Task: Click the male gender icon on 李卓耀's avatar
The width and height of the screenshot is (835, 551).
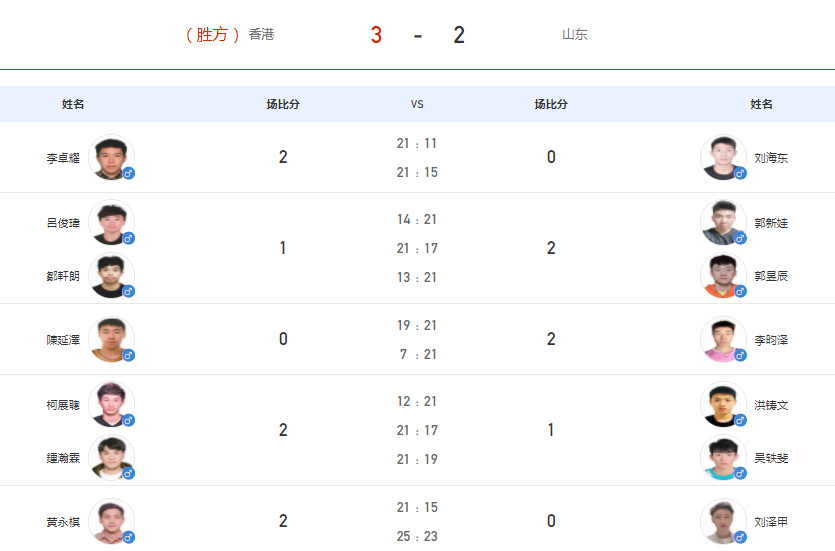Action: (128, 174)
